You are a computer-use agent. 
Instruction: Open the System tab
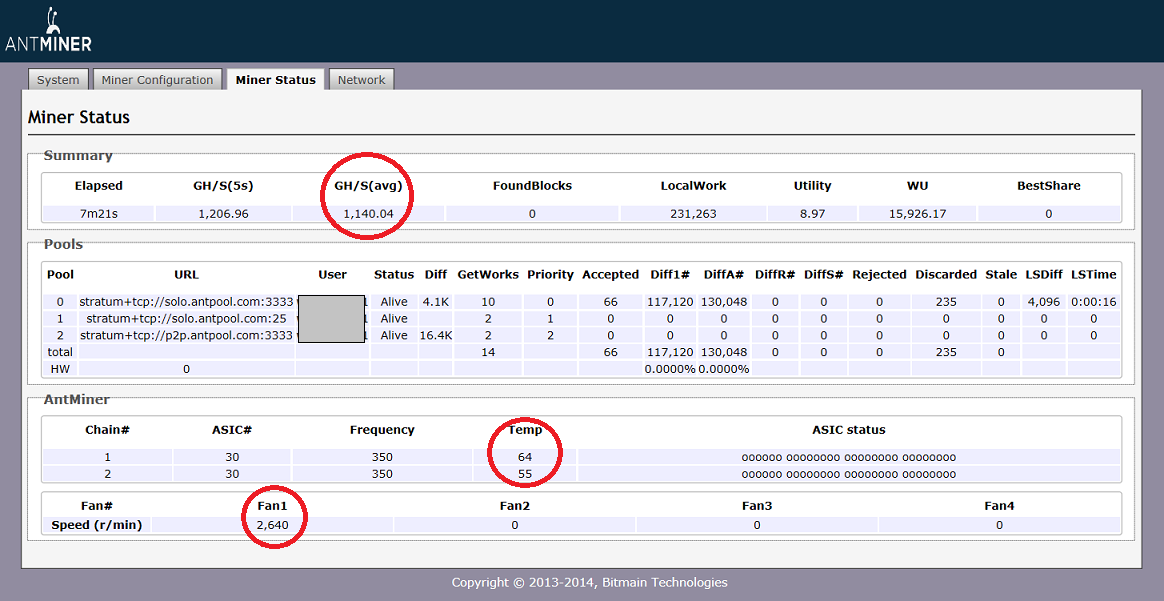[58, 79]
